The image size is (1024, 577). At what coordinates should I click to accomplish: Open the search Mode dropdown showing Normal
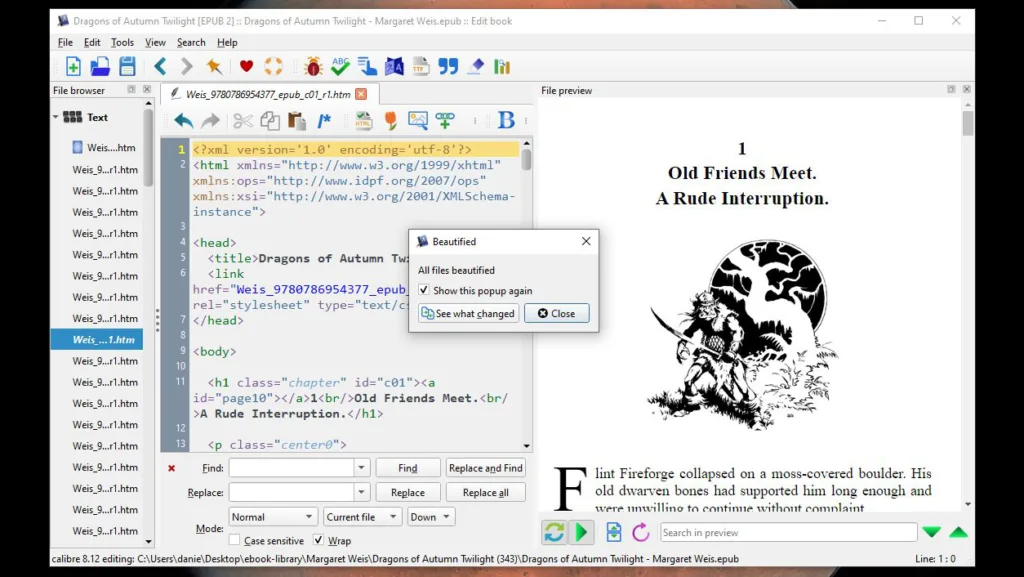[272, 516]
